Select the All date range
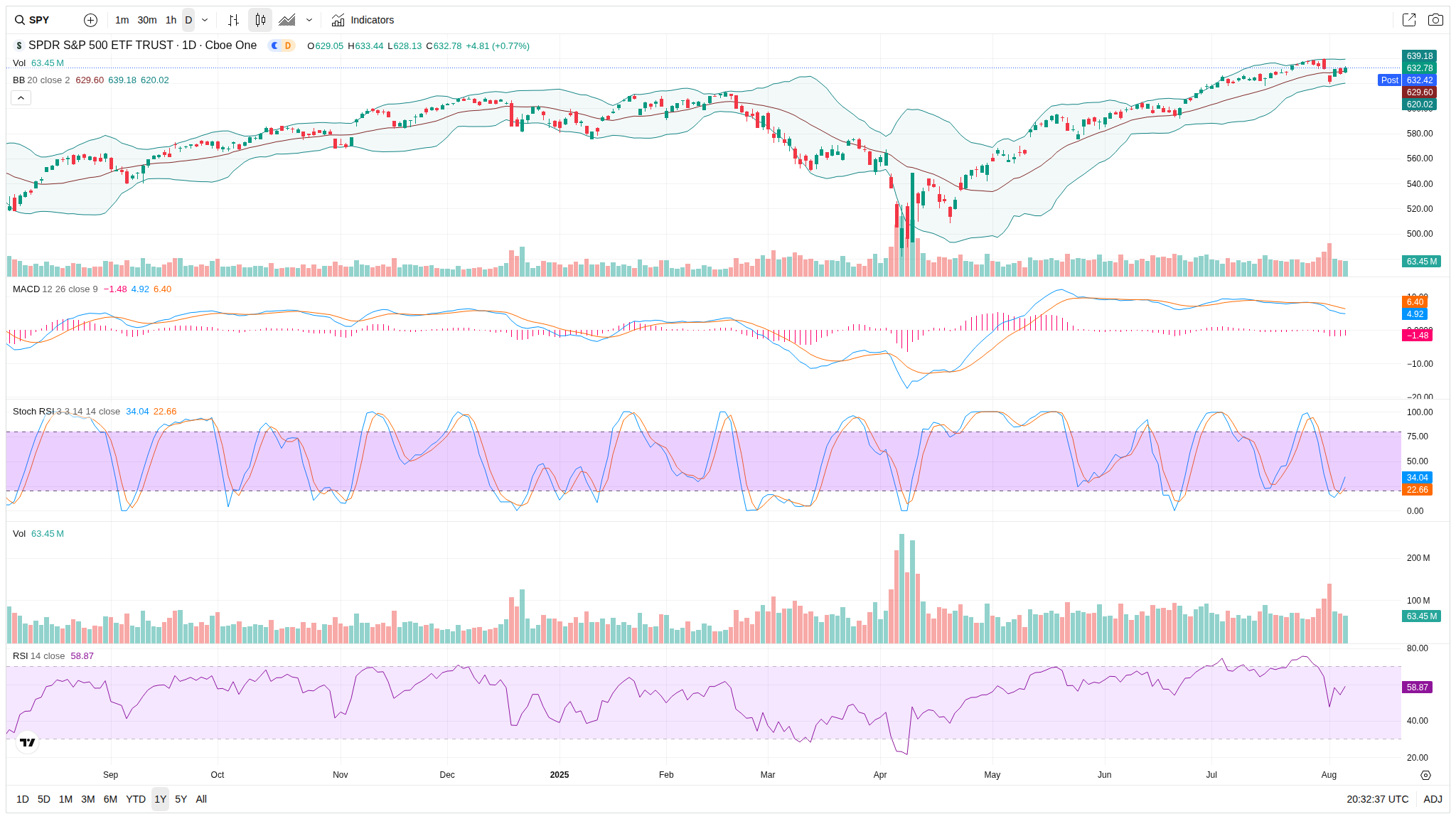This screenshot has width=1456, height=819. 201,799
